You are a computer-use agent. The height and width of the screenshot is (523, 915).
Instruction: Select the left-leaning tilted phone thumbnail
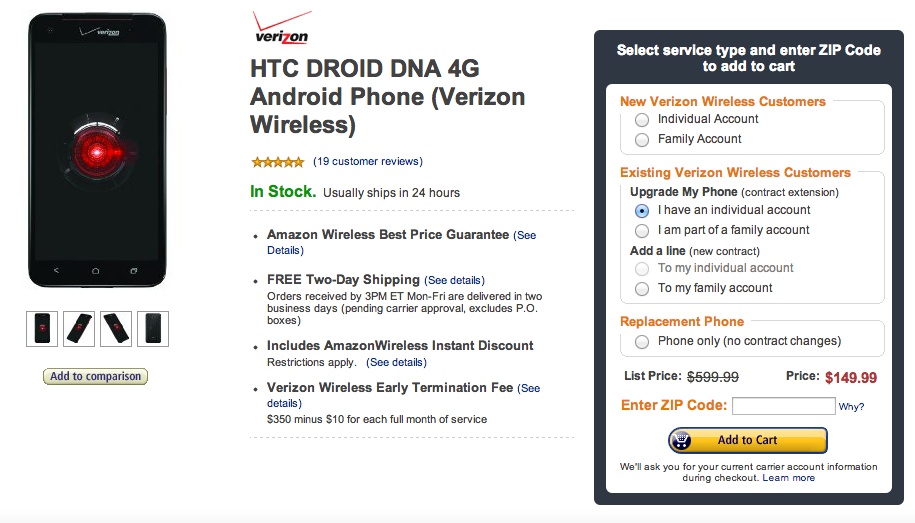coord(116,328)
